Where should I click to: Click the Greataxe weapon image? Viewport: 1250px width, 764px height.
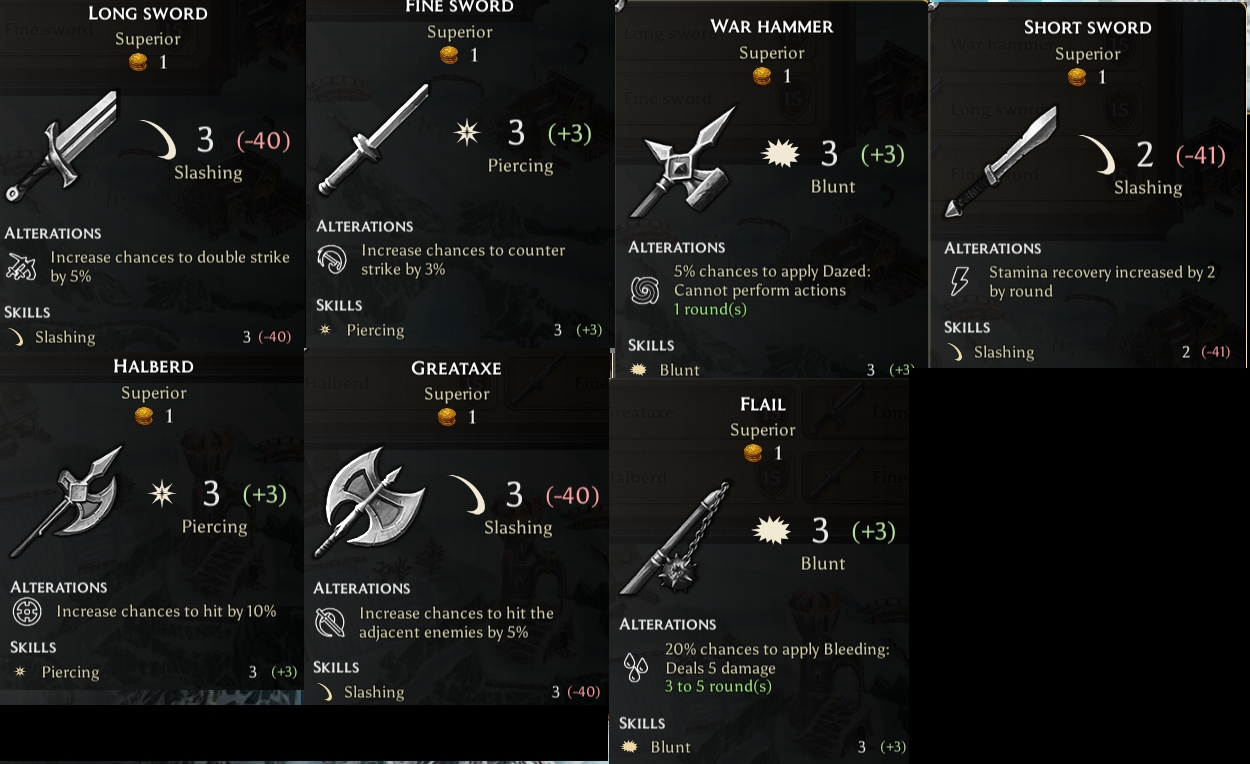370,501
